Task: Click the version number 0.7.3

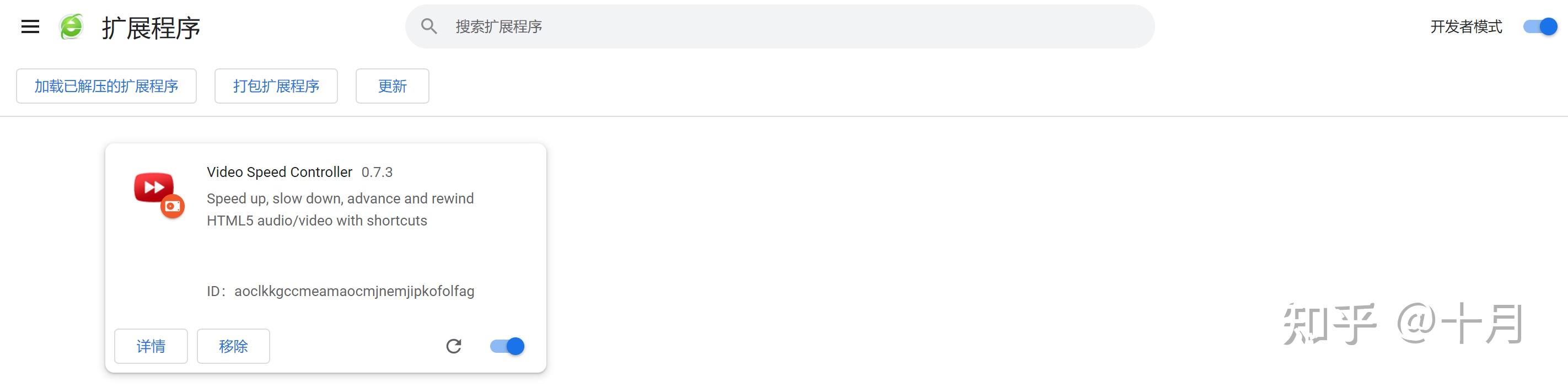Action: pyautogui.click(x=377, y=172)
